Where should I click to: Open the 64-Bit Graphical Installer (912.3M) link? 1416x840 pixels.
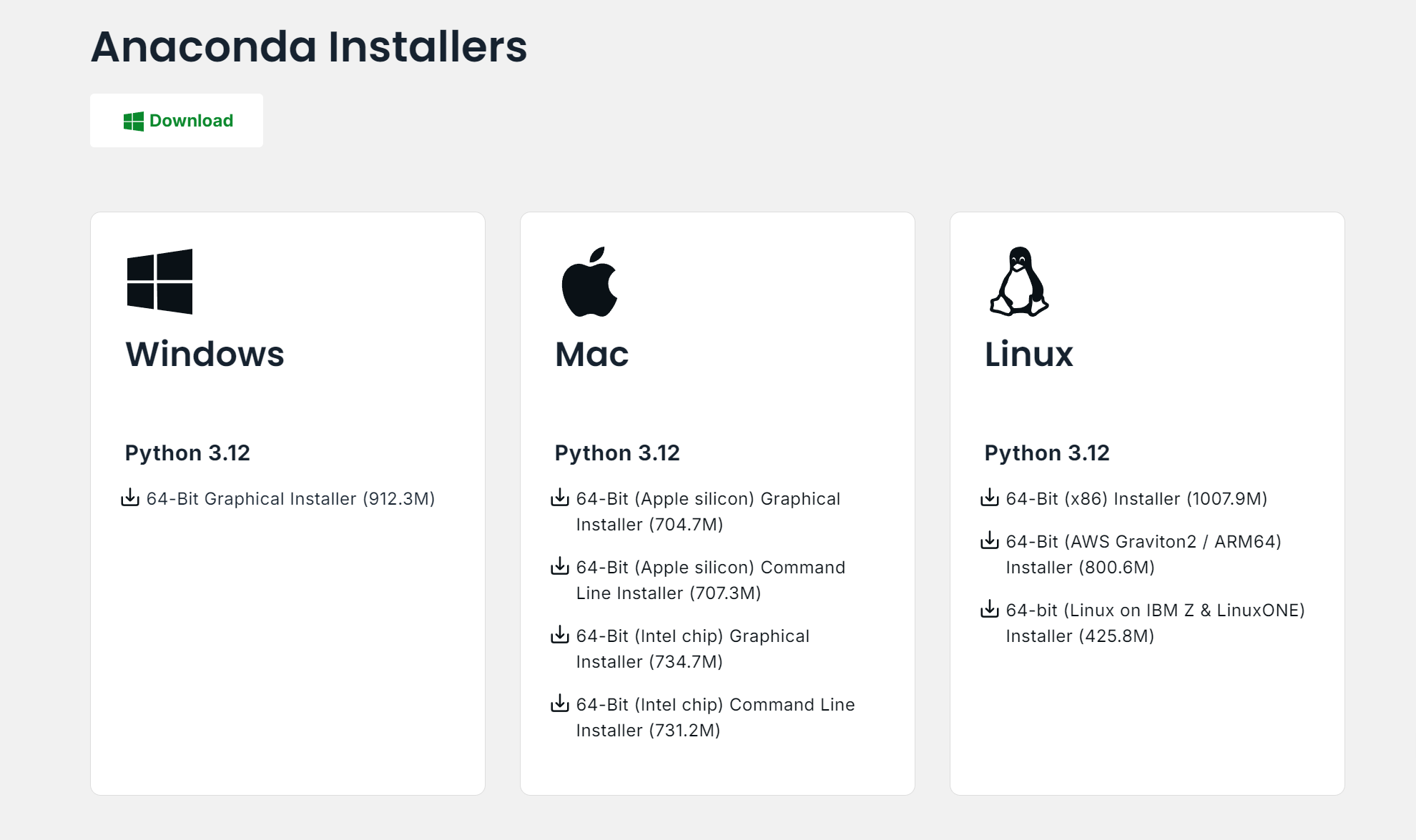click(290, 499)
